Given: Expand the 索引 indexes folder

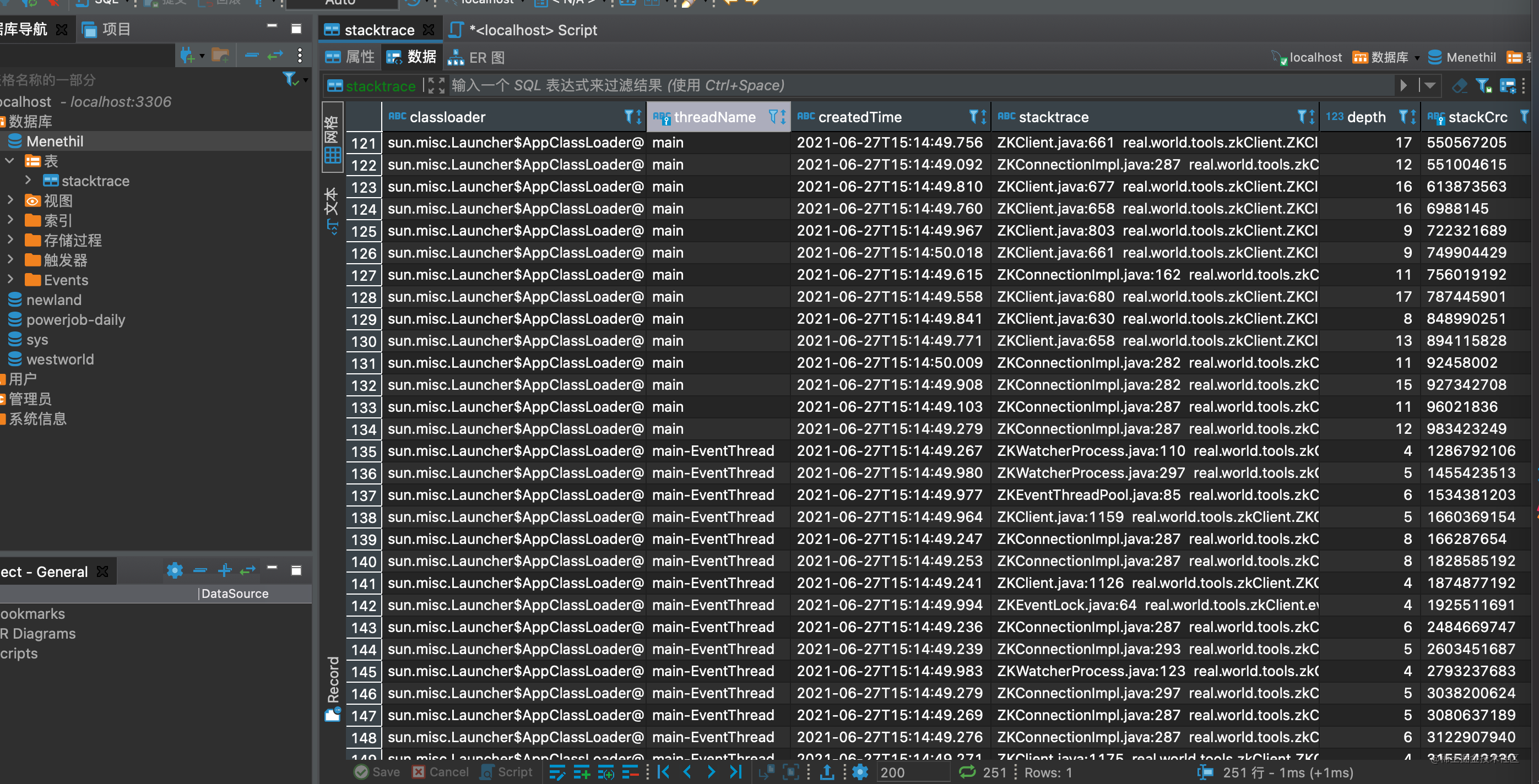Looking at the screenshot, I should 9,220.
